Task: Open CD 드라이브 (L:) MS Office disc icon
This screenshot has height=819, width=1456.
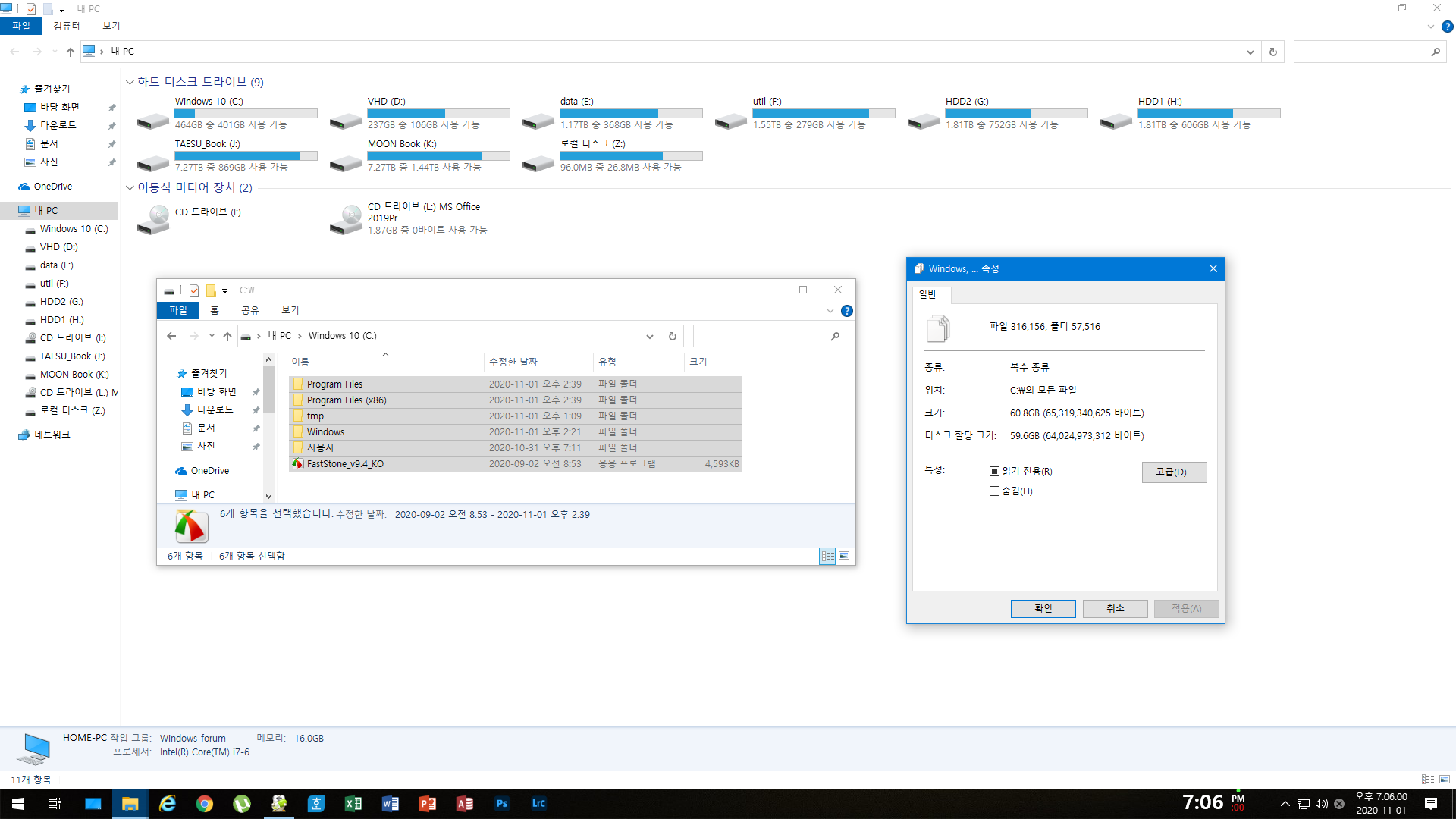Action: pyautogui.click(x=346, y=219)
